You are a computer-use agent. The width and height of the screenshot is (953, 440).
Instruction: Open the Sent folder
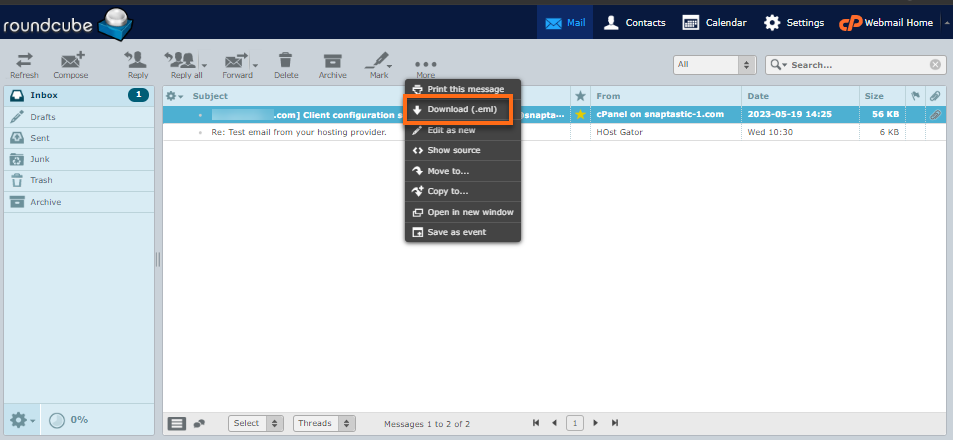pos(79,138)
